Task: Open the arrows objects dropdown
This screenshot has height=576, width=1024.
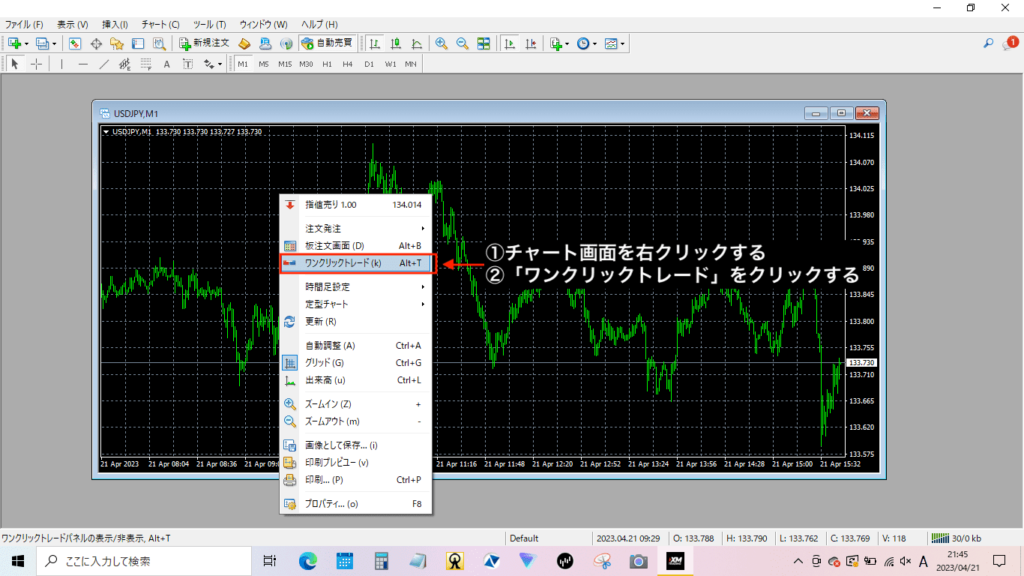Action: click(212, 64)
